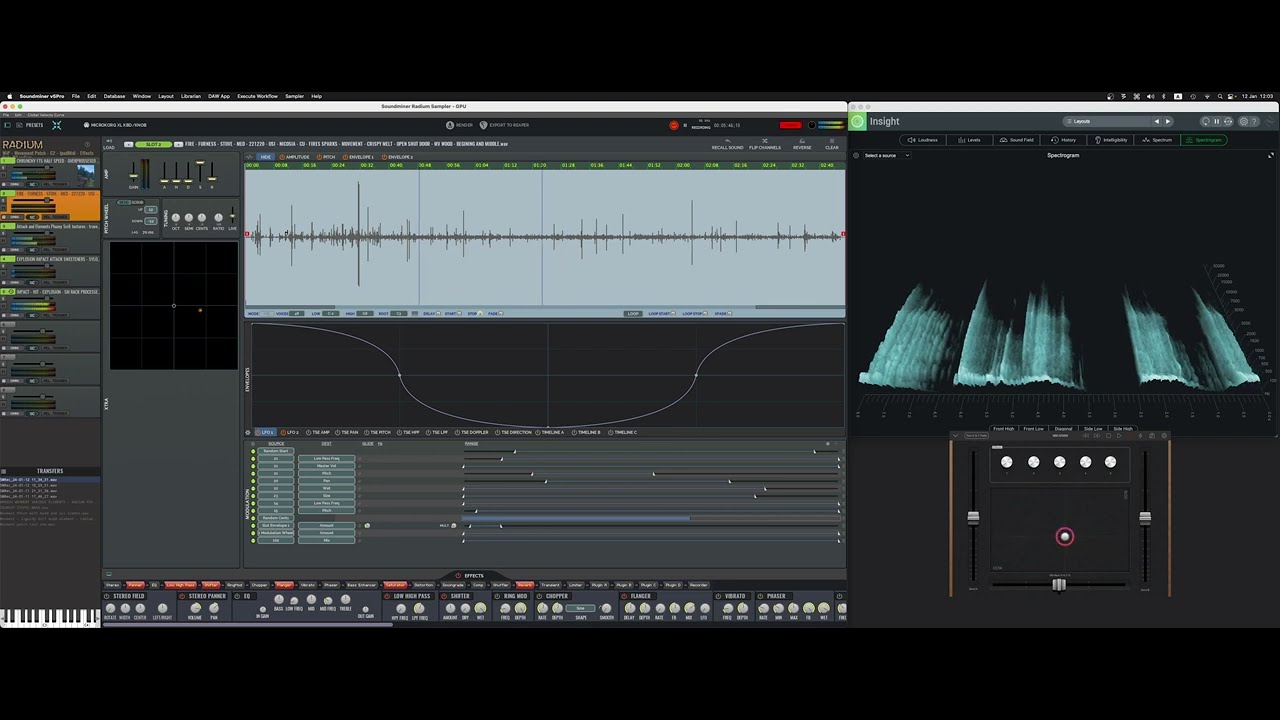Open the Execute Workflow menu
Viewport: 1280px width, 720px height.
pos(257,96)
